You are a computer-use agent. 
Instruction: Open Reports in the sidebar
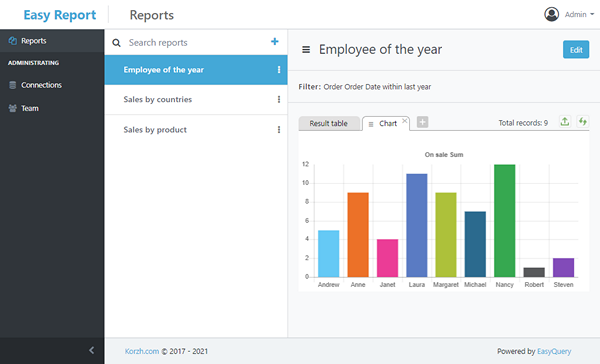coord(52,41)
